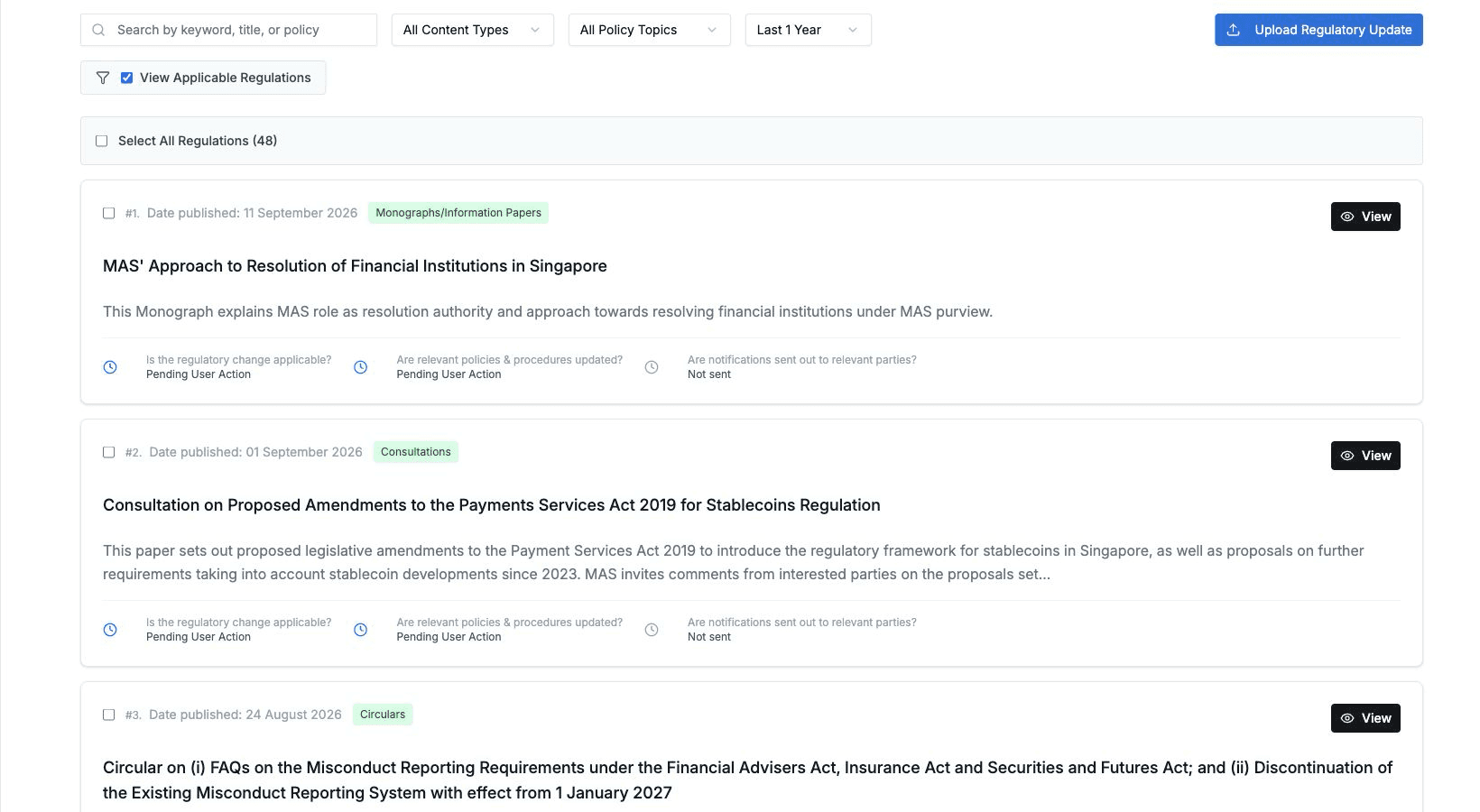This screenshot has height=812, width=1480.
Task: Click policies updated clock icon for Stablecoins consultation
Action: [360, 630]
